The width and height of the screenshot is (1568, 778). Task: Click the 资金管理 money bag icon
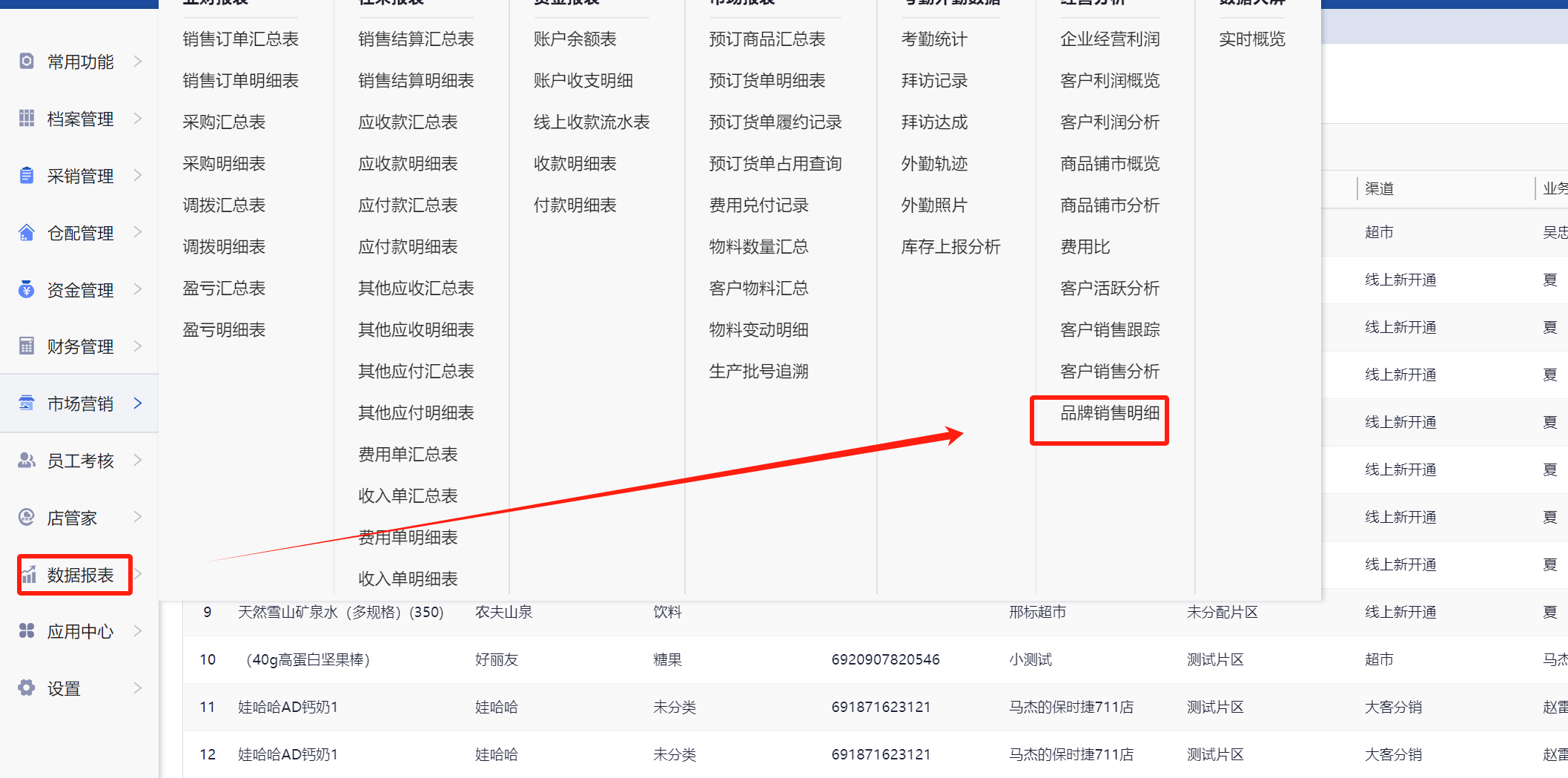(27, 290)
